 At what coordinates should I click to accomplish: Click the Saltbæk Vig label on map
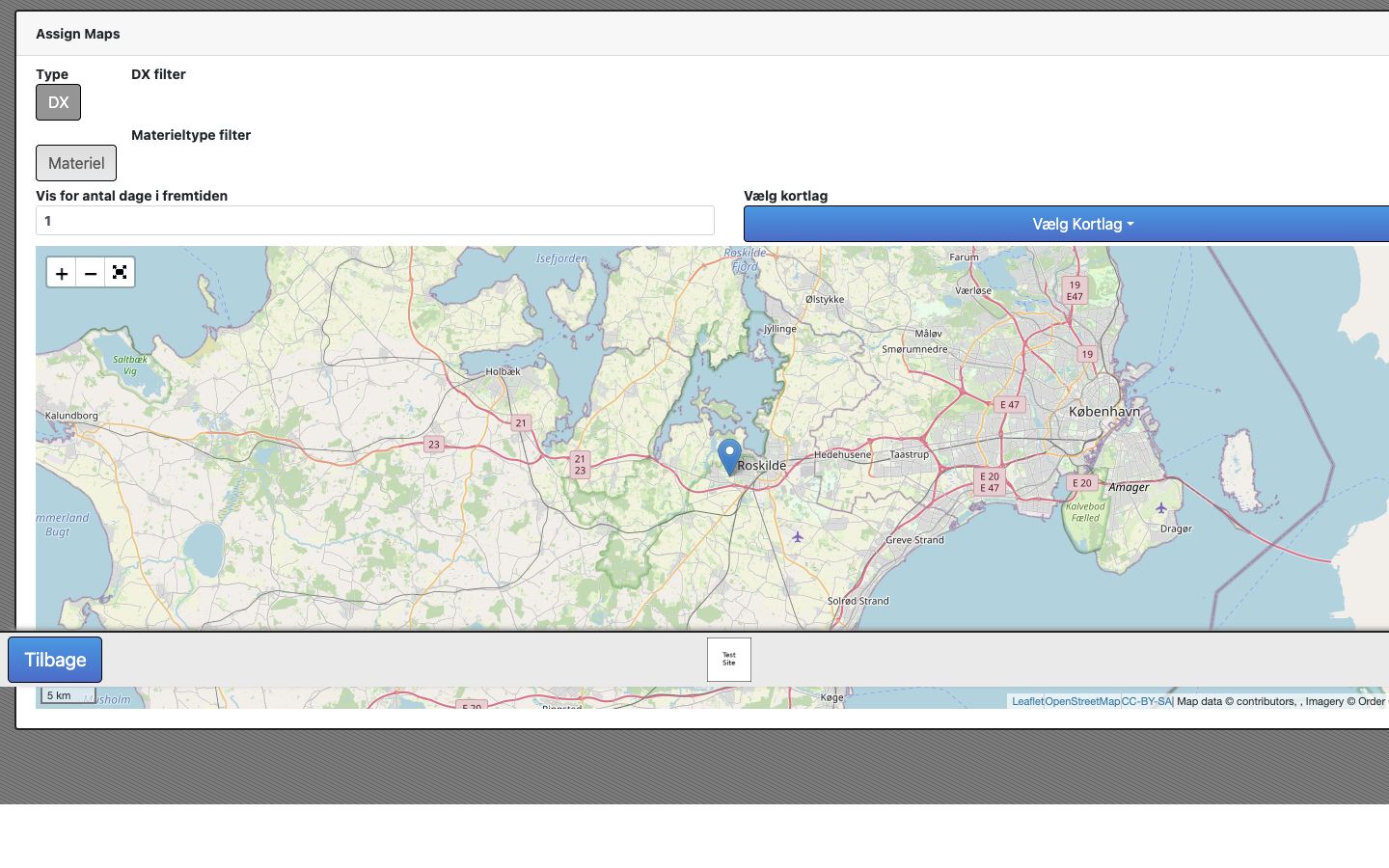(x=130, y=365)
